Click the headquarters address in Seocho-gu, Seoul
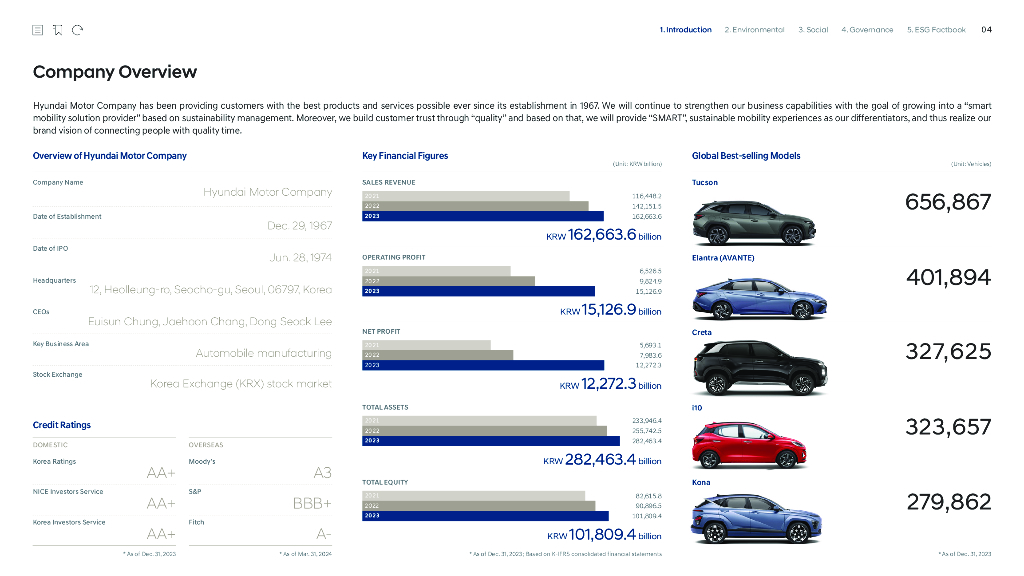The width and height of the screenshot is (1024, 576). pos(211,289)
